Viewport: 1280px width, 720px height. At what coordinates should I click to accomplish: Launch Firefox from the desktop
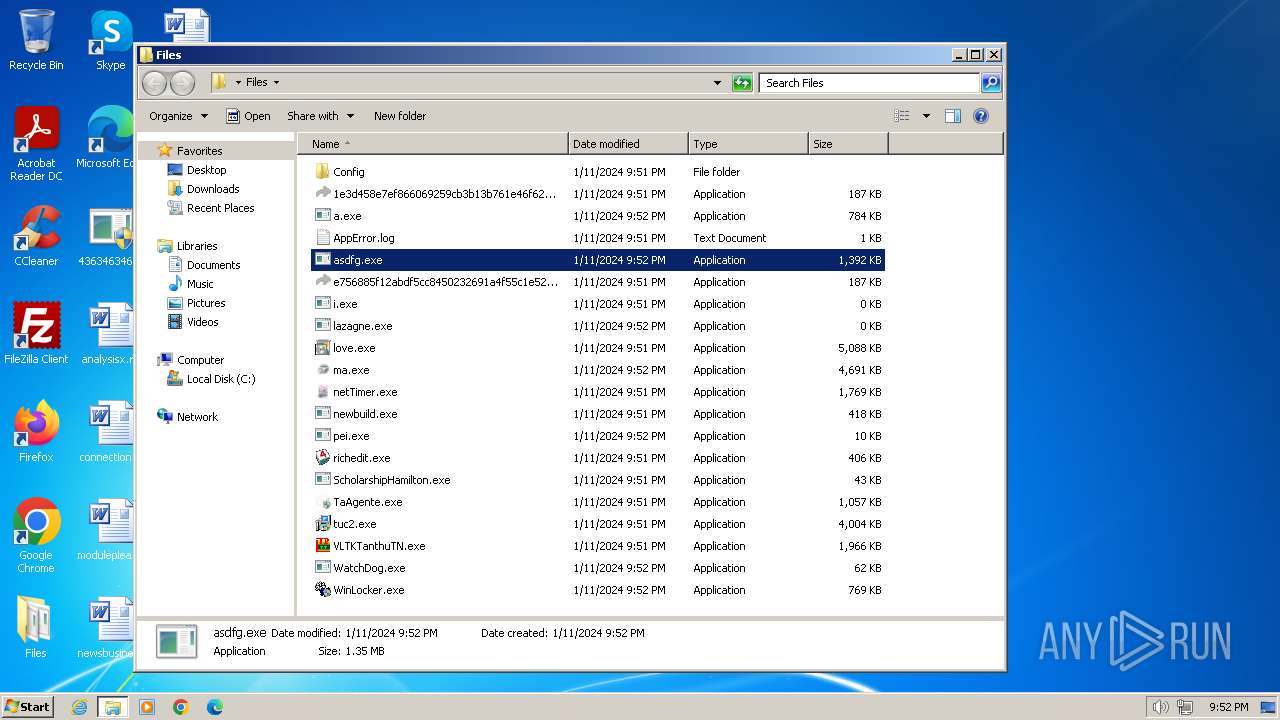coord(36,431)
